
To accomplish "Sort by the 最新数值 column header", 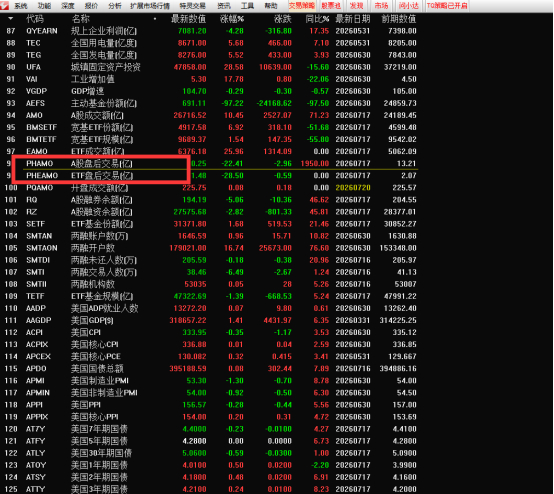I will [x=188, y=19].
